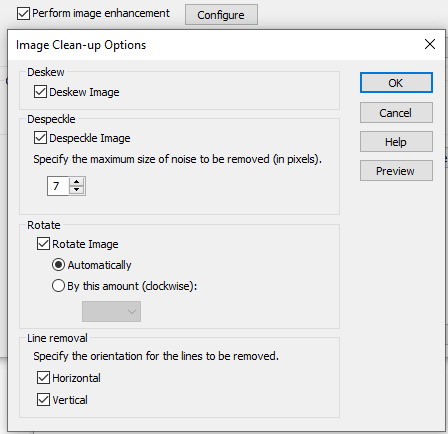Toggle Horizontal line removal
This screenshot has height=434, width=448.
43,378
